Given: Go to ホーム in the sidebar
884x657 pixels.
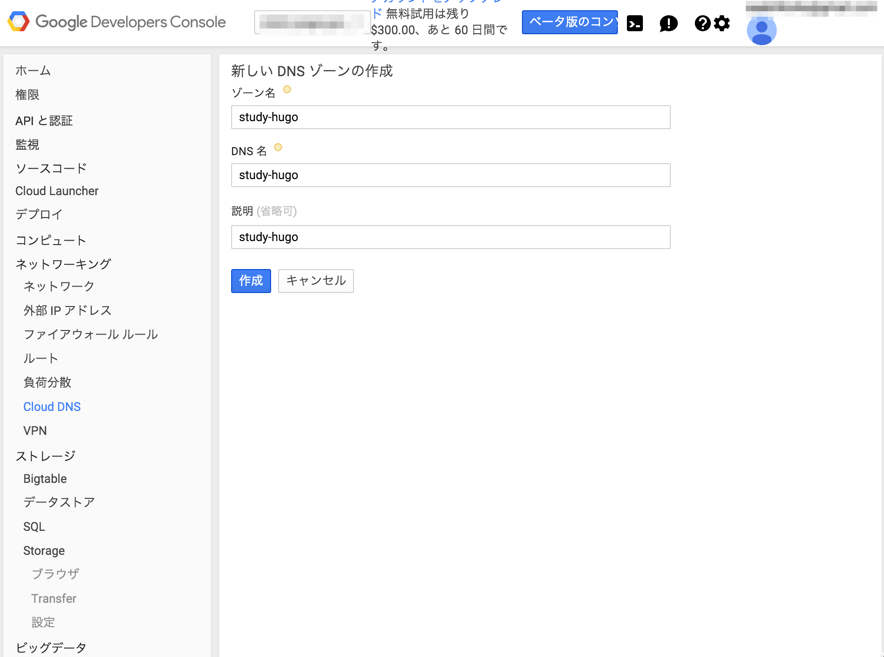Looking at the screenshot, I should pos(33,70).
